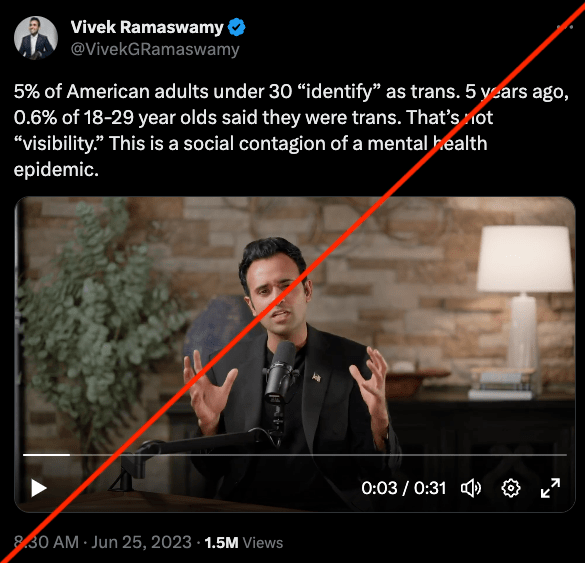Open the 8:30 AM · Jun 25, 2023 timestamp
This screenshot has height=563, width=585.
click(x=103, y=542)
